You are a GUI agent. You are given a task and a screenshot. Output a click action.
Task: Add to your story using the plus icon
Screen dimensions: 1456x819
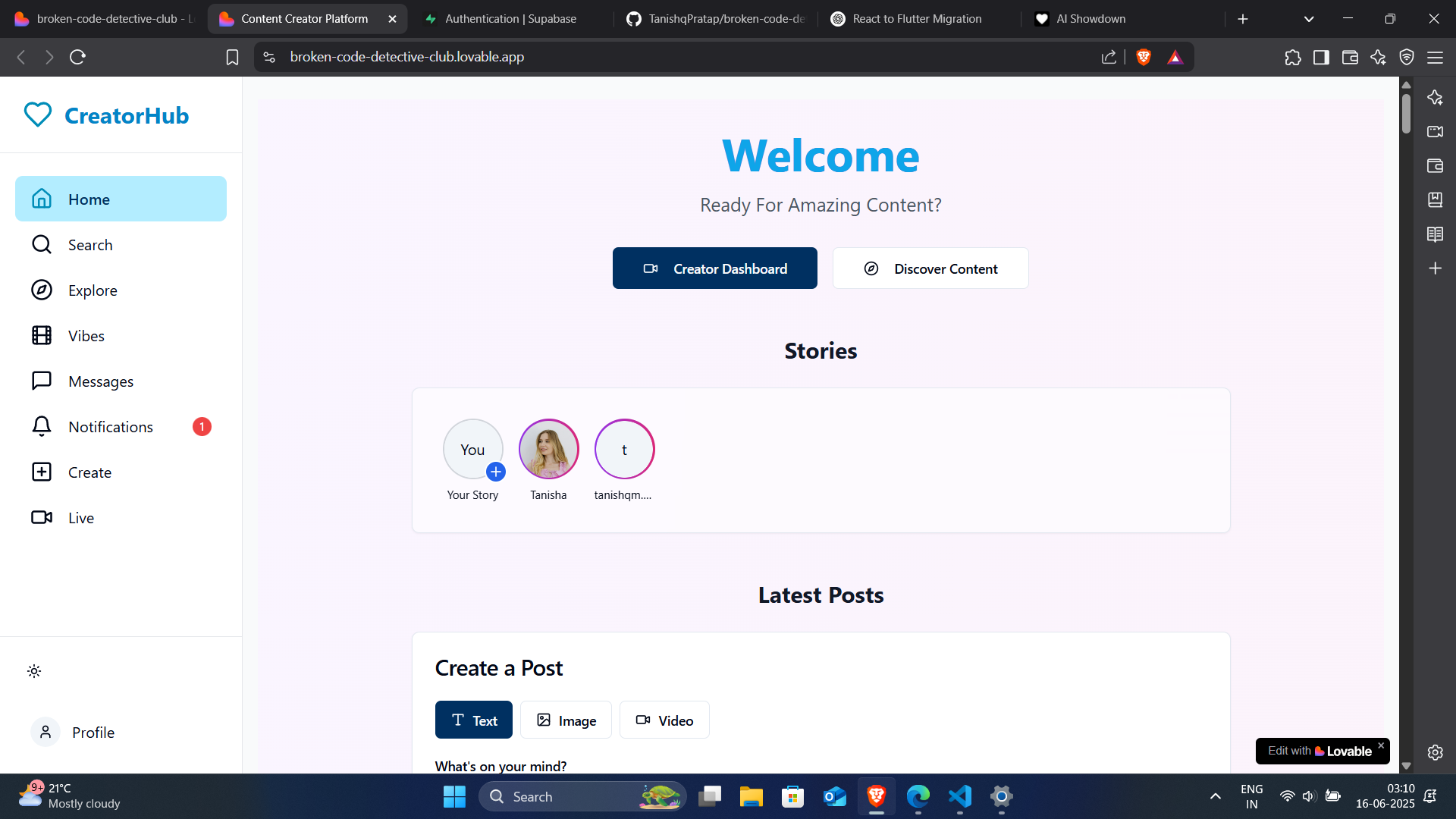[497, 472]
